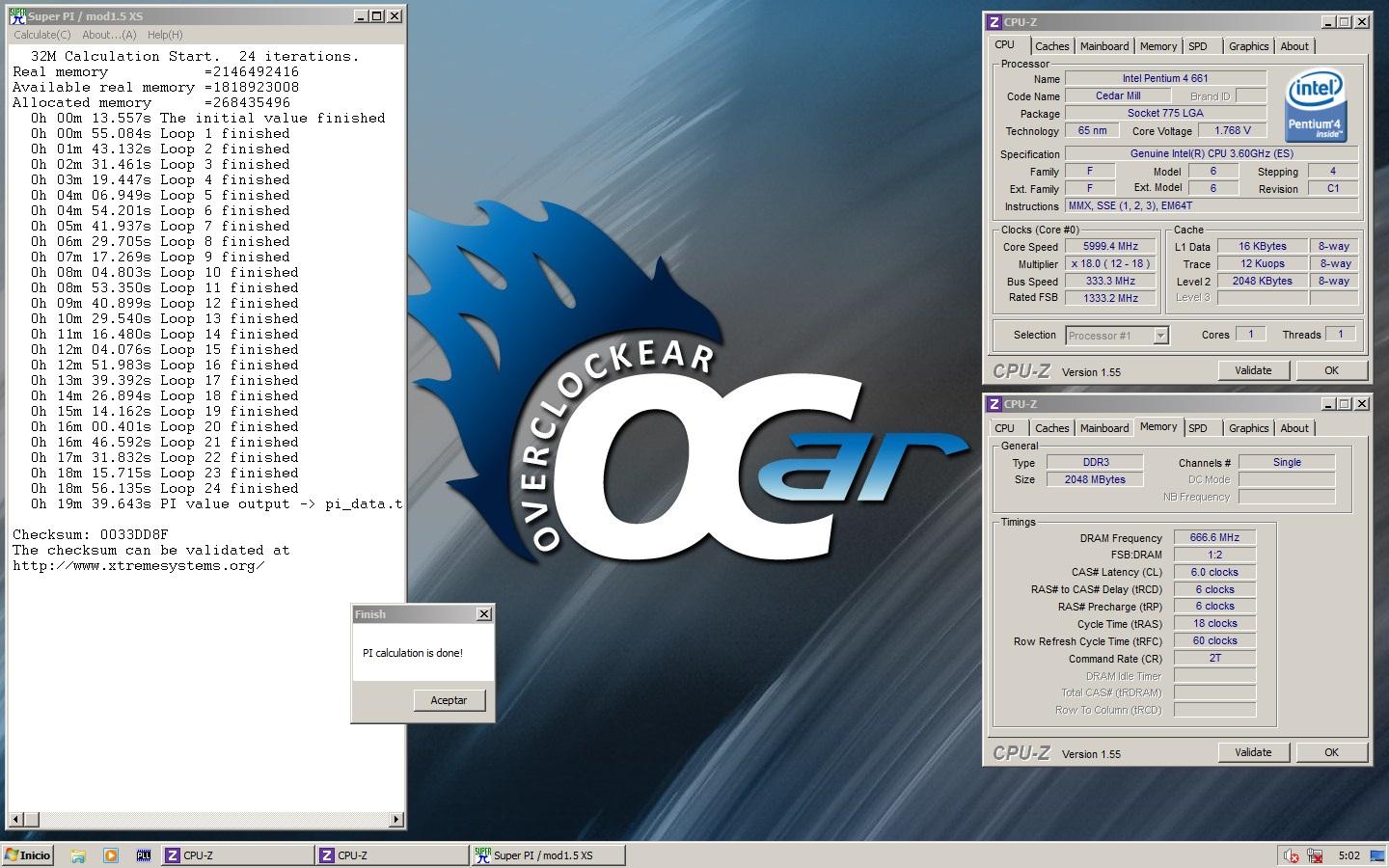Click the FSB:DRAM 1:2 value

coord(1214,555)
